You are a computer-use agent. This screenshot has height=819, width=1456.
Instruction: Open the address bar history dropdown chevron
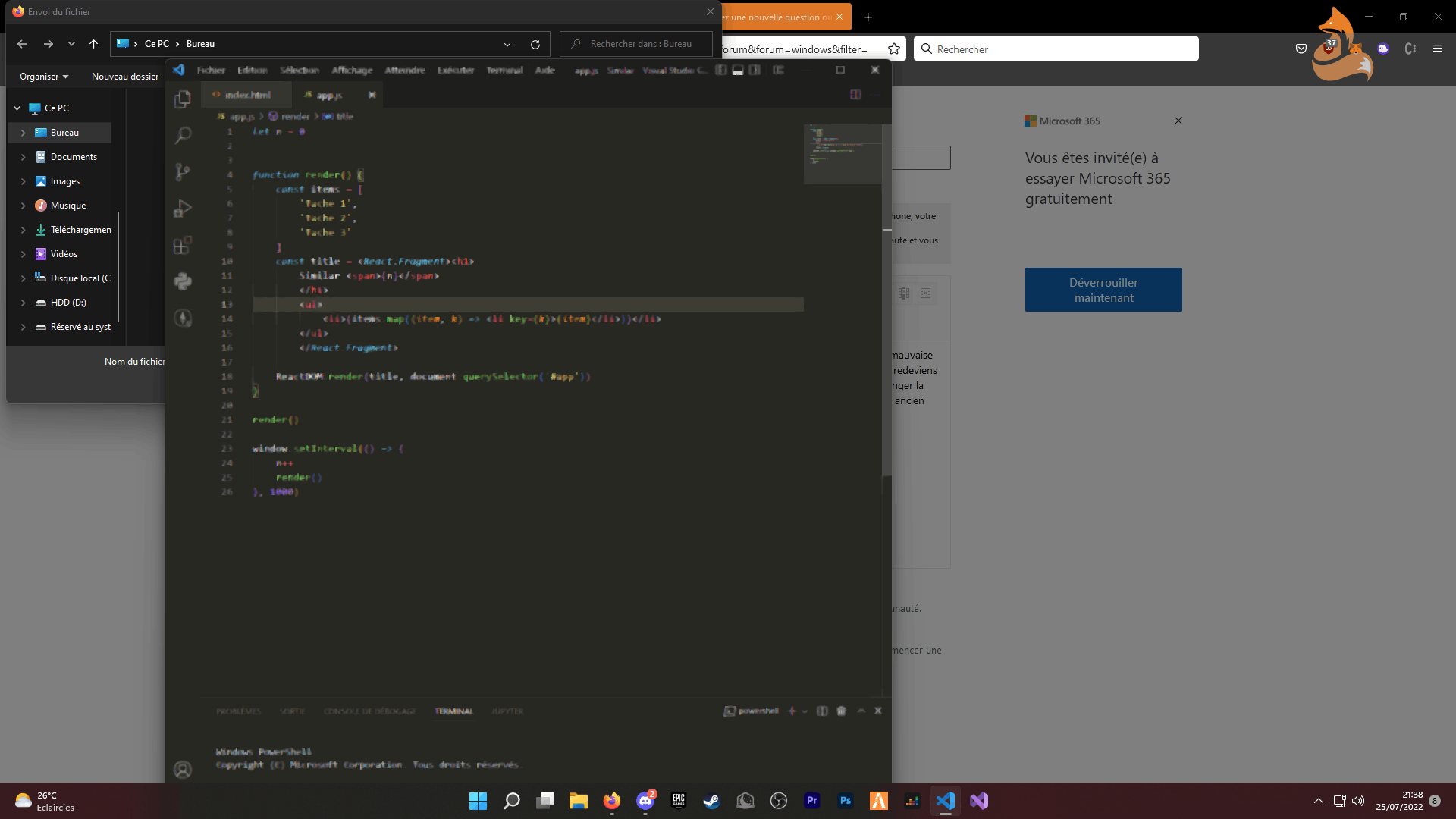507,44
